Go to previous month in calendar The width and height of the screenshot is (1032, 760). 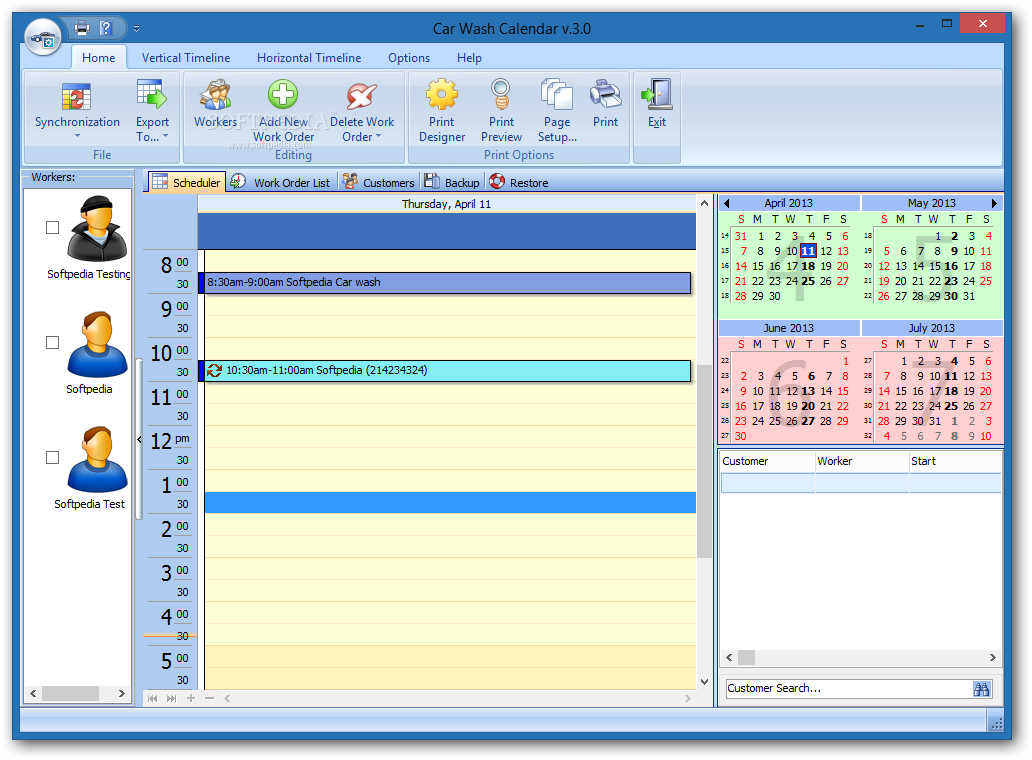tap(727, 203)
